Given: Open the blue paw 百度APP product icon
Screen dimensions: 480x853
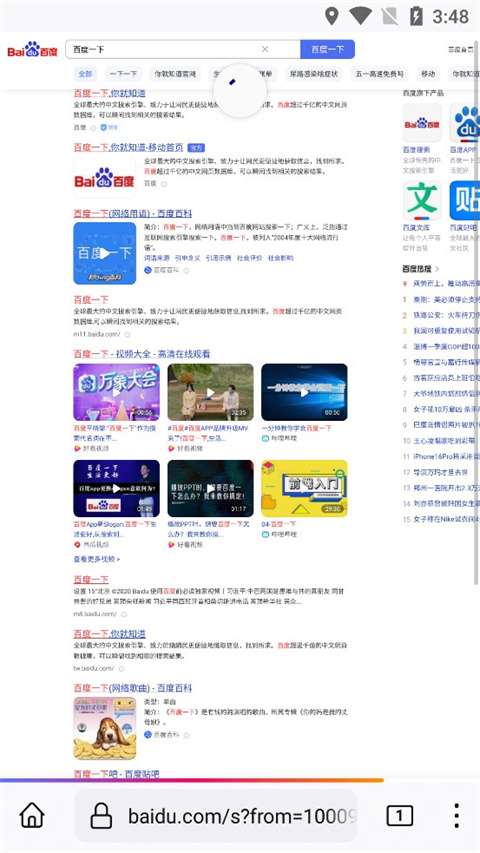Looking at the screenshot, I should point(465,123).
